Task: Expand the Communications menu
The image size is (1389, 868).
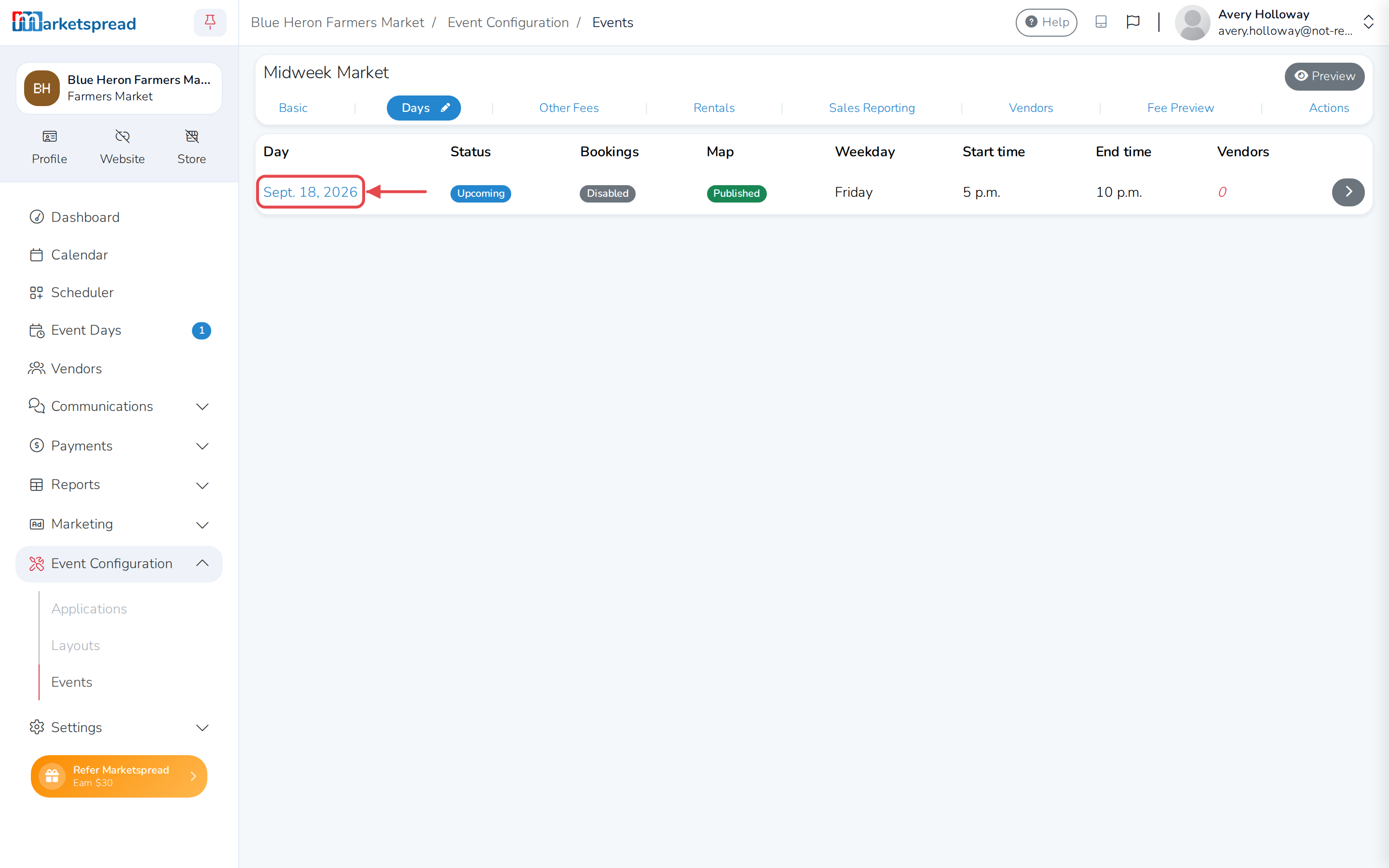Action: [119, 407]
